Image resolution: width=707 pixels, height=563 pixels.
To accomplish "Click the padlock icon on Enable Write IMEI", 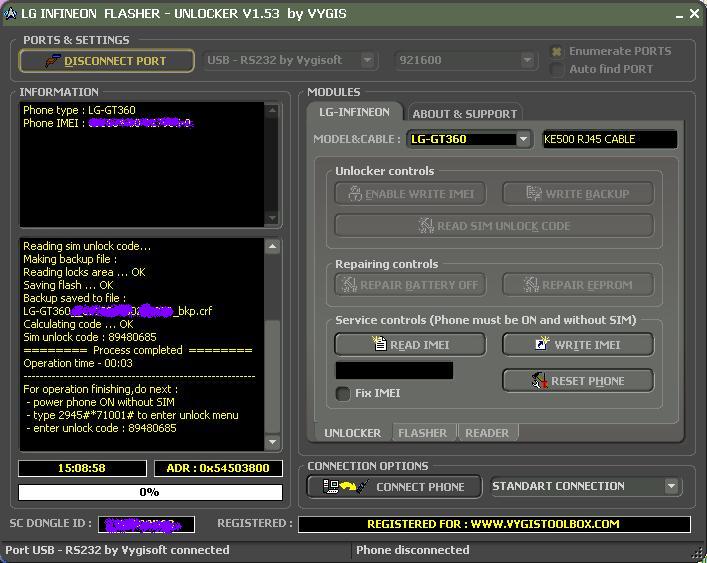I will click(x=355, y=194).
